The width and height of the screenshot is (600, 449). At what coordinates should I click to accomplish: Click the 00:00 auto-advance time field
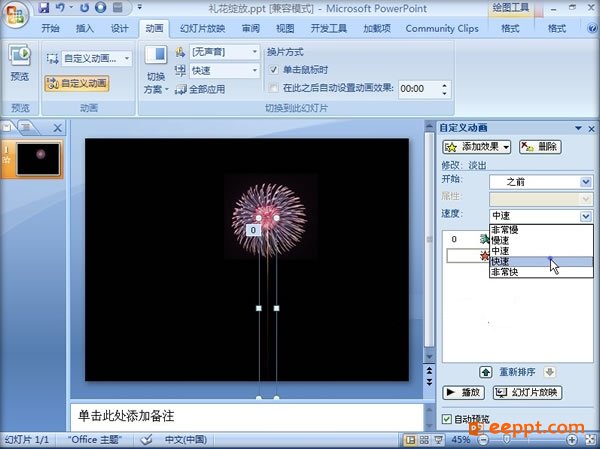[419, 89]
